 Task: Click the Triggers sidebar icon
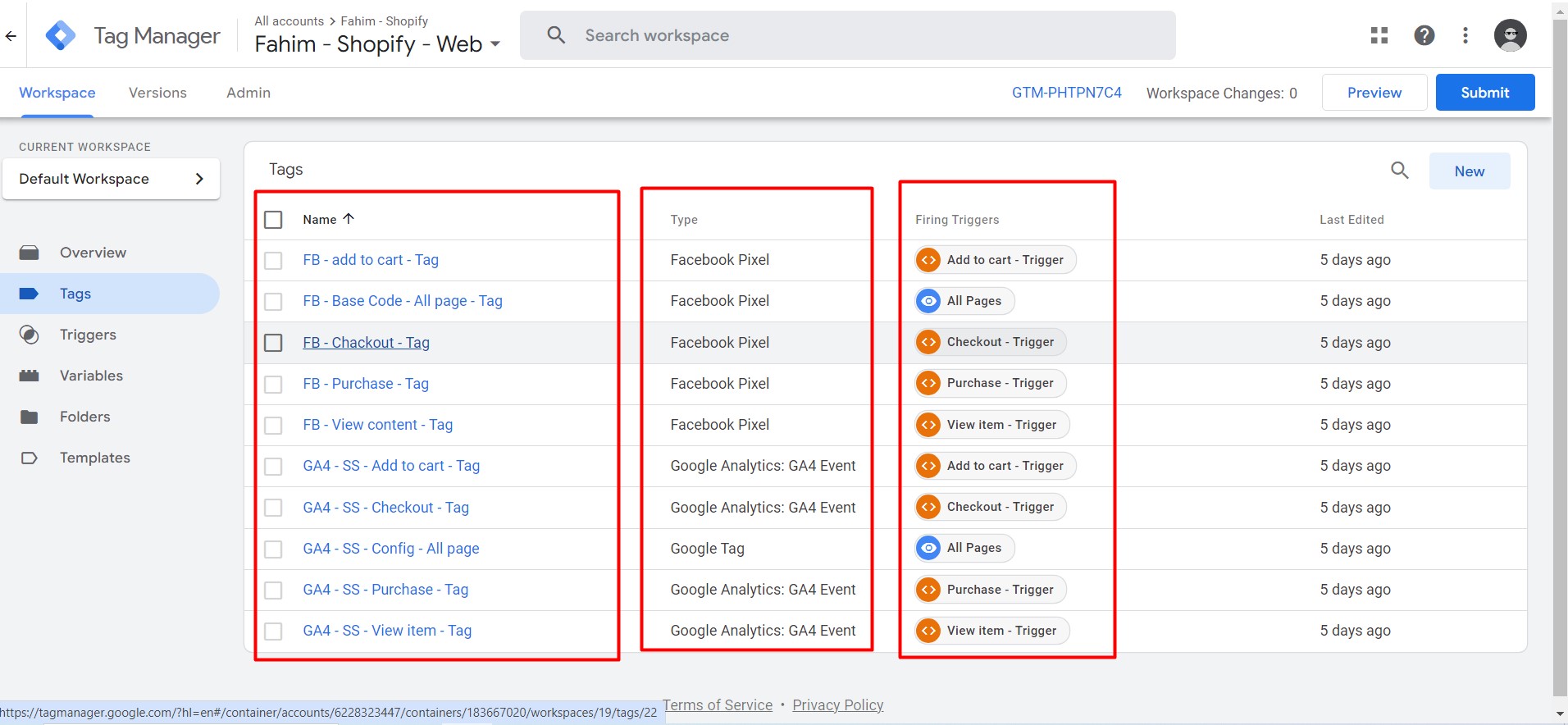[x=30, y=335]
